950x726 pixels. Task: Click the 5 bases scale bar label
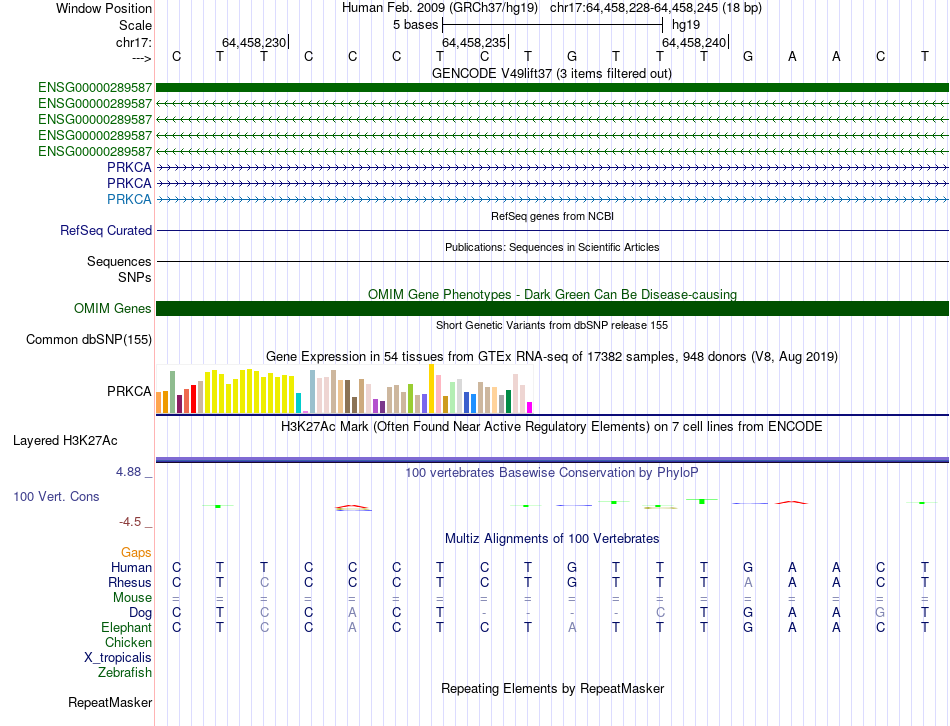coord(415,25)
